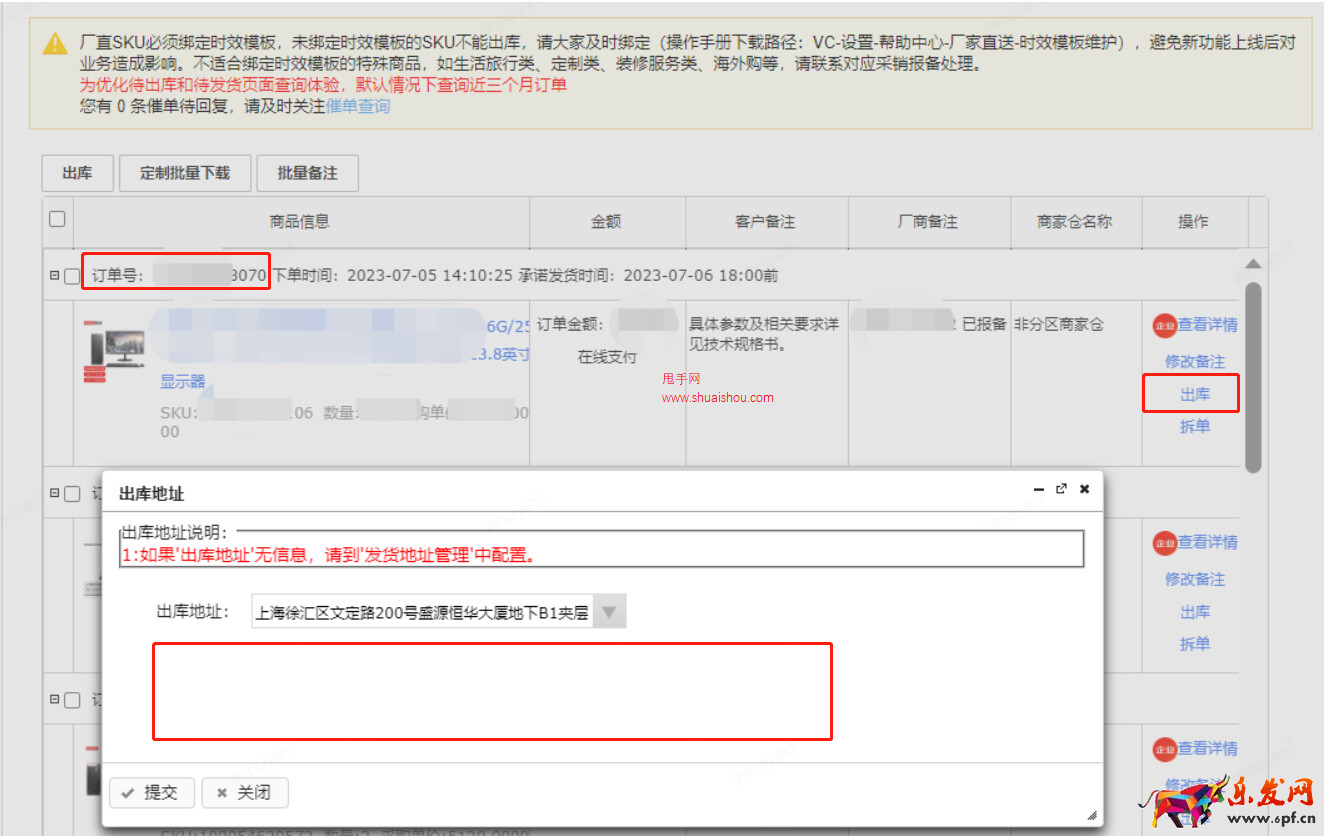Click the 批量备注 button

click(307, 172)
